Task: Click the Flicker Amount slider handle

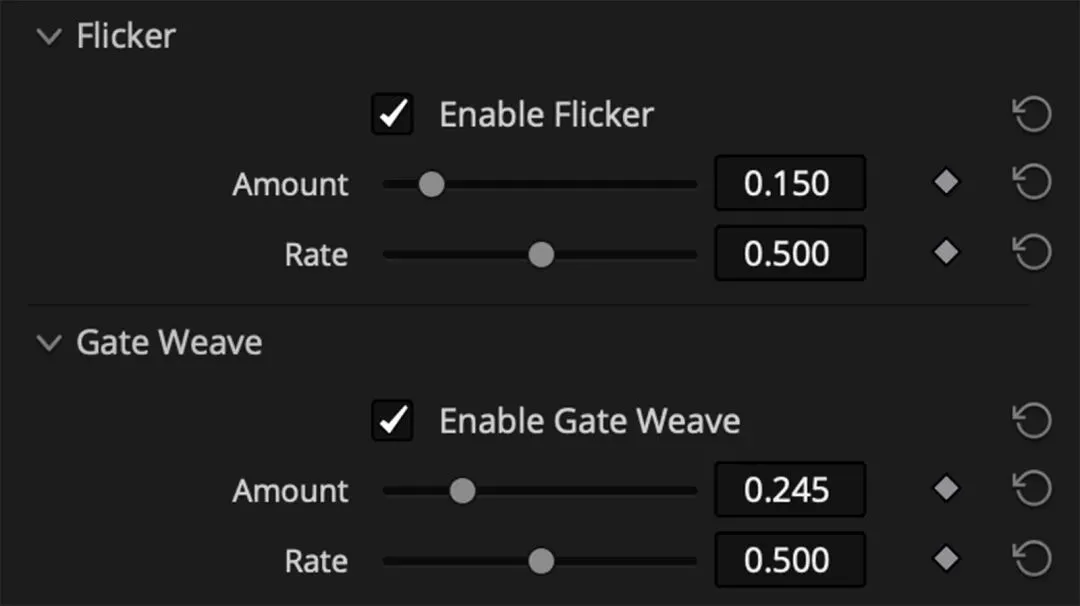Action: [431, 184]
